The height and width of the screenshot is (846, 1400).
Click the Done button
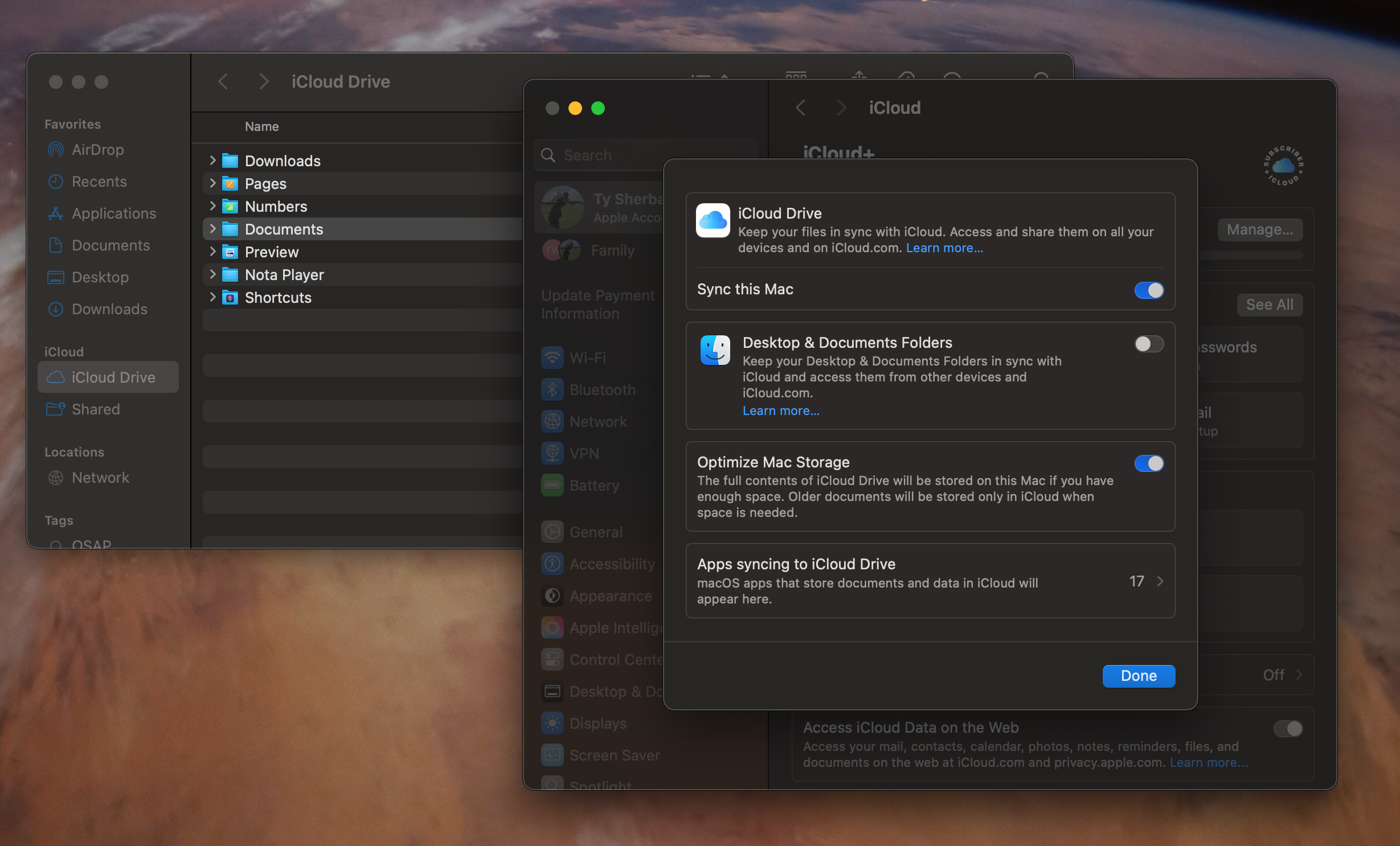[x=1139, y=676]
